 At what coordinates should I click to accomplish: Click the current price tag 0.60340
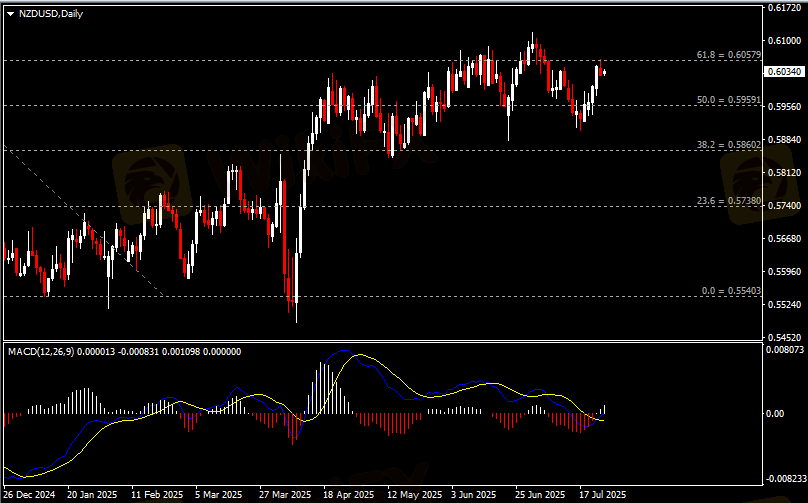[x=784, y=72]
